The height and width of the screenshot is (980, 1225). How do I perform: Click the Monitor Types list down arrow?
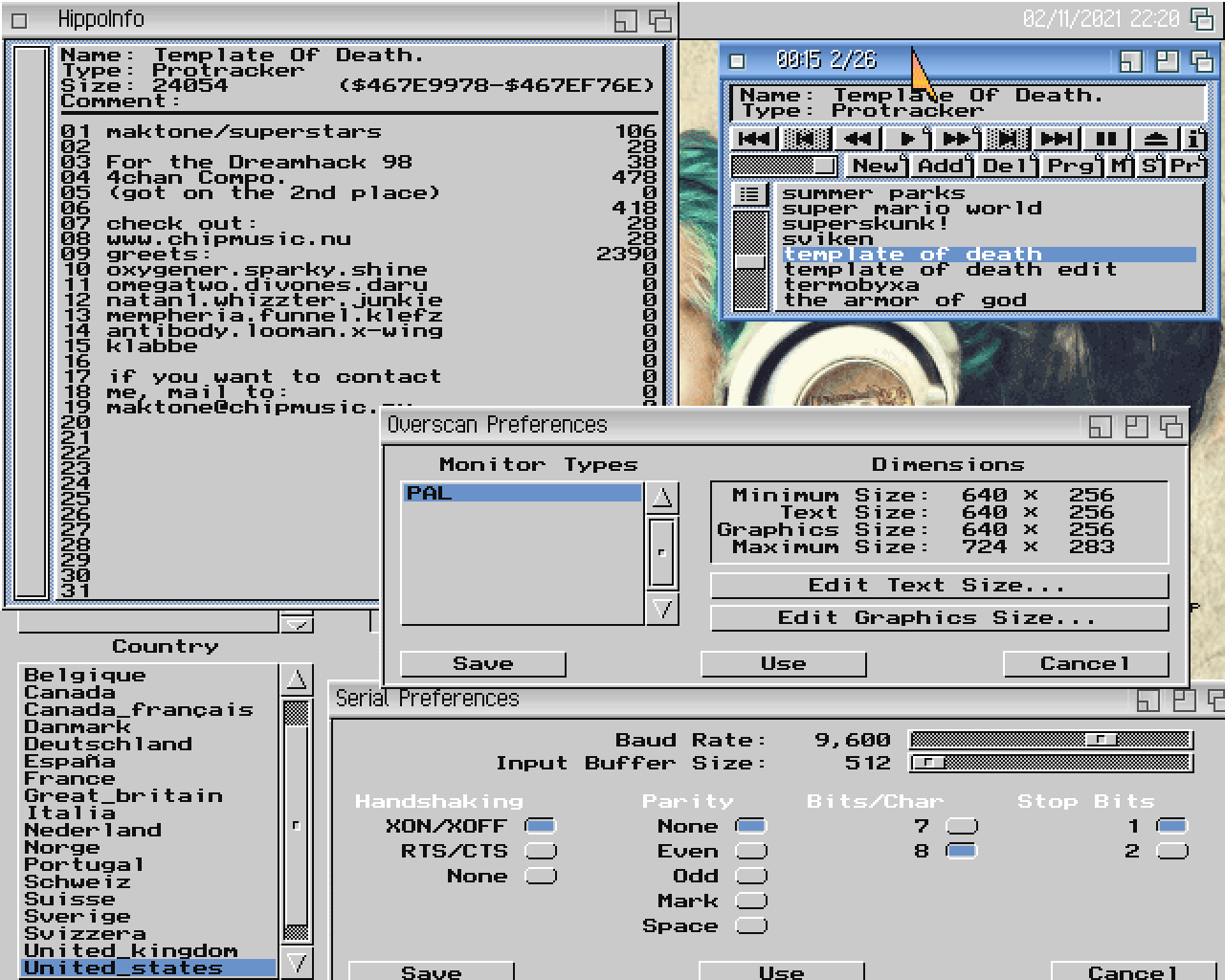[662, 608]
